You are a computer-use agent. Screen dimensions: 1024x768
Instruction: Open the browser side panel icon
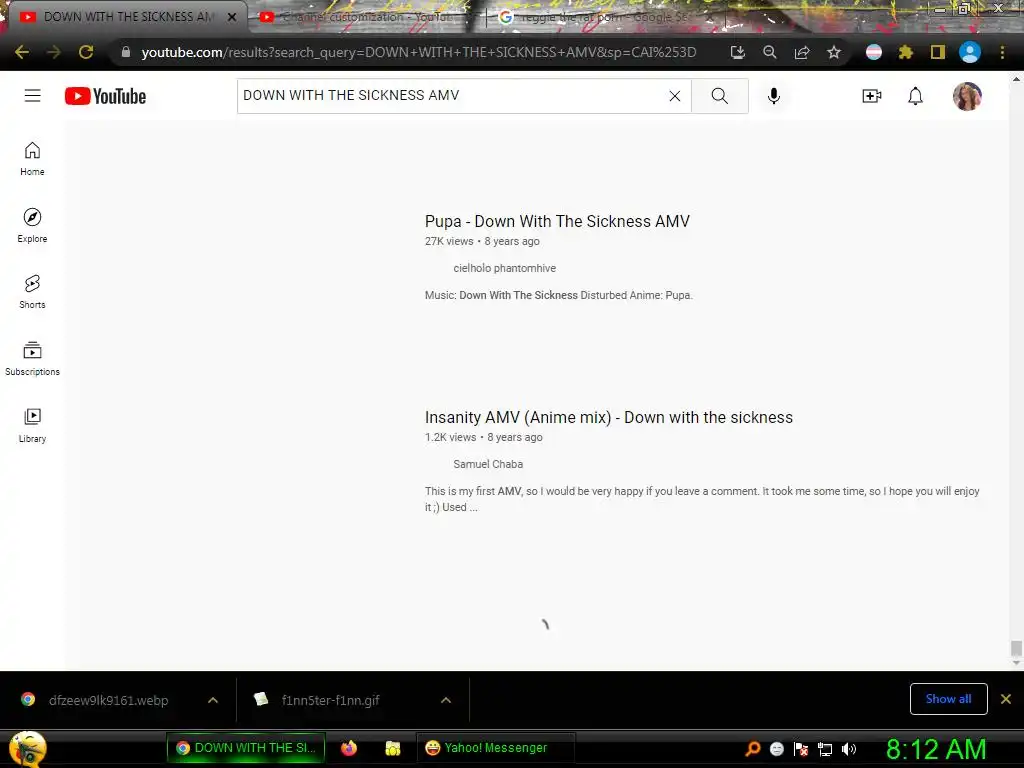tap(937, 52)
